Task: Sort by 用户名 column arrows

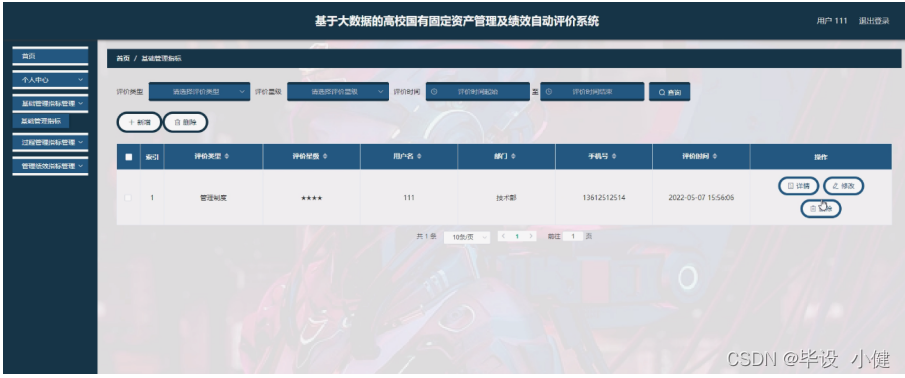Action: (419, 156)
